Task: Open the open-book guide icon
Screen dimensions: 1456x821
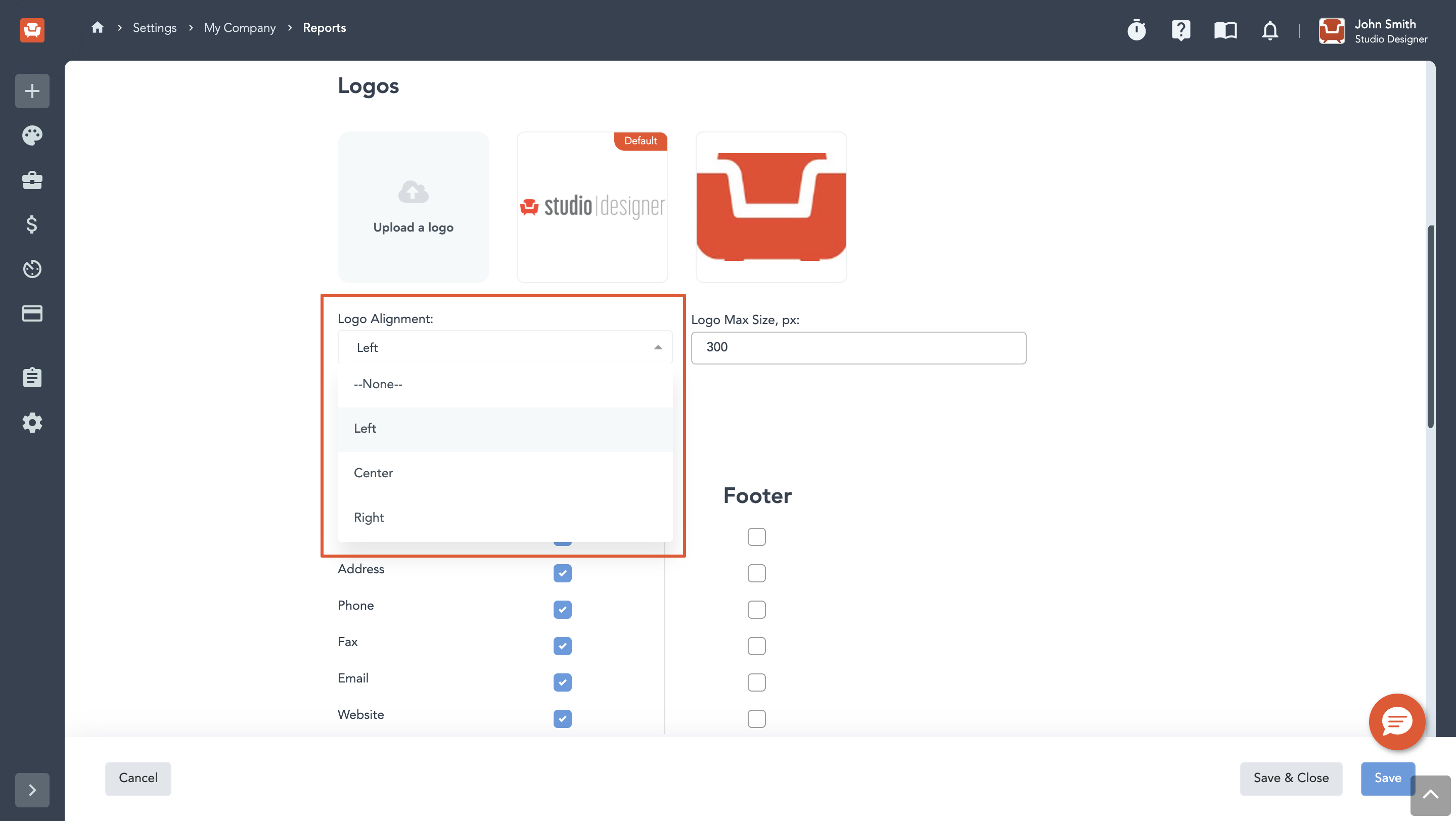Action: tap(1225, 30)
